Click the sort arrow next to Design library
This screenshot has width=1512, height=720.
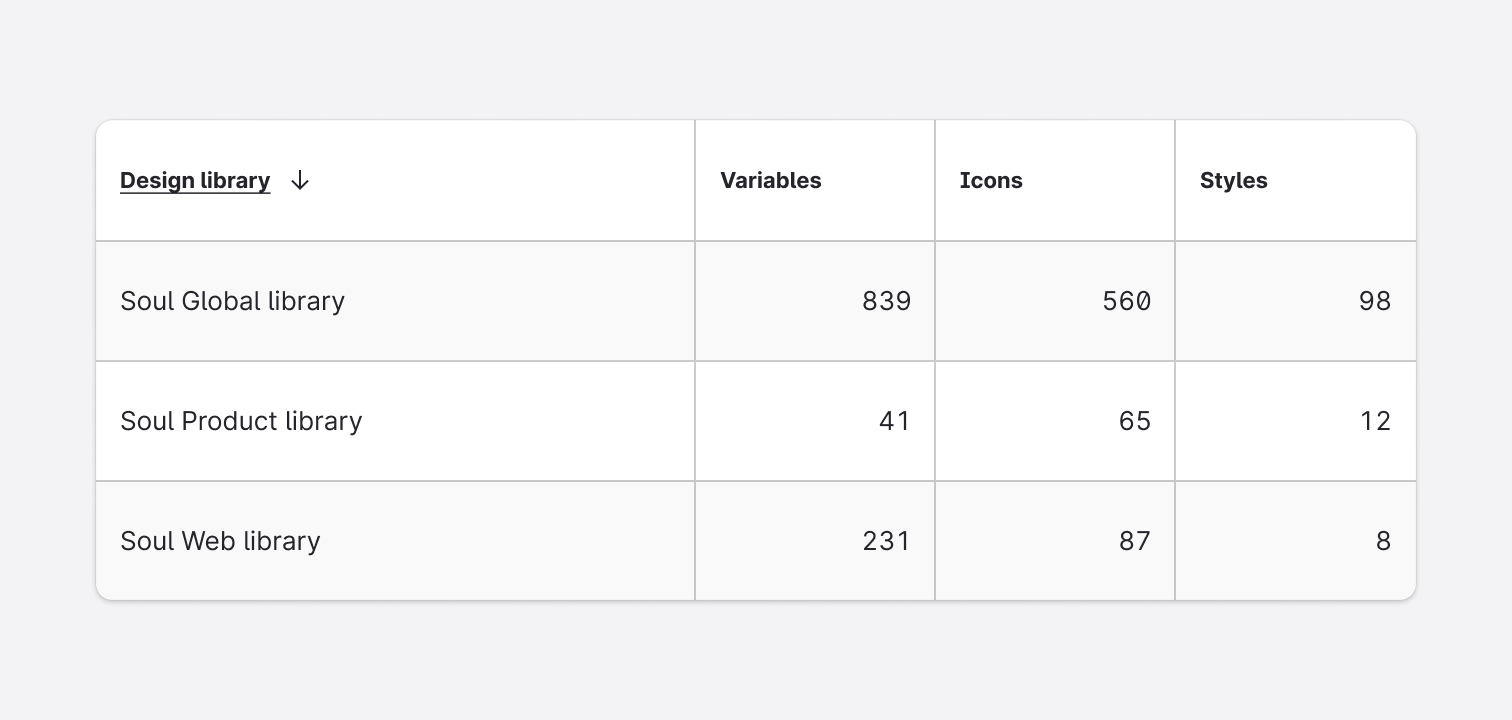299,181
